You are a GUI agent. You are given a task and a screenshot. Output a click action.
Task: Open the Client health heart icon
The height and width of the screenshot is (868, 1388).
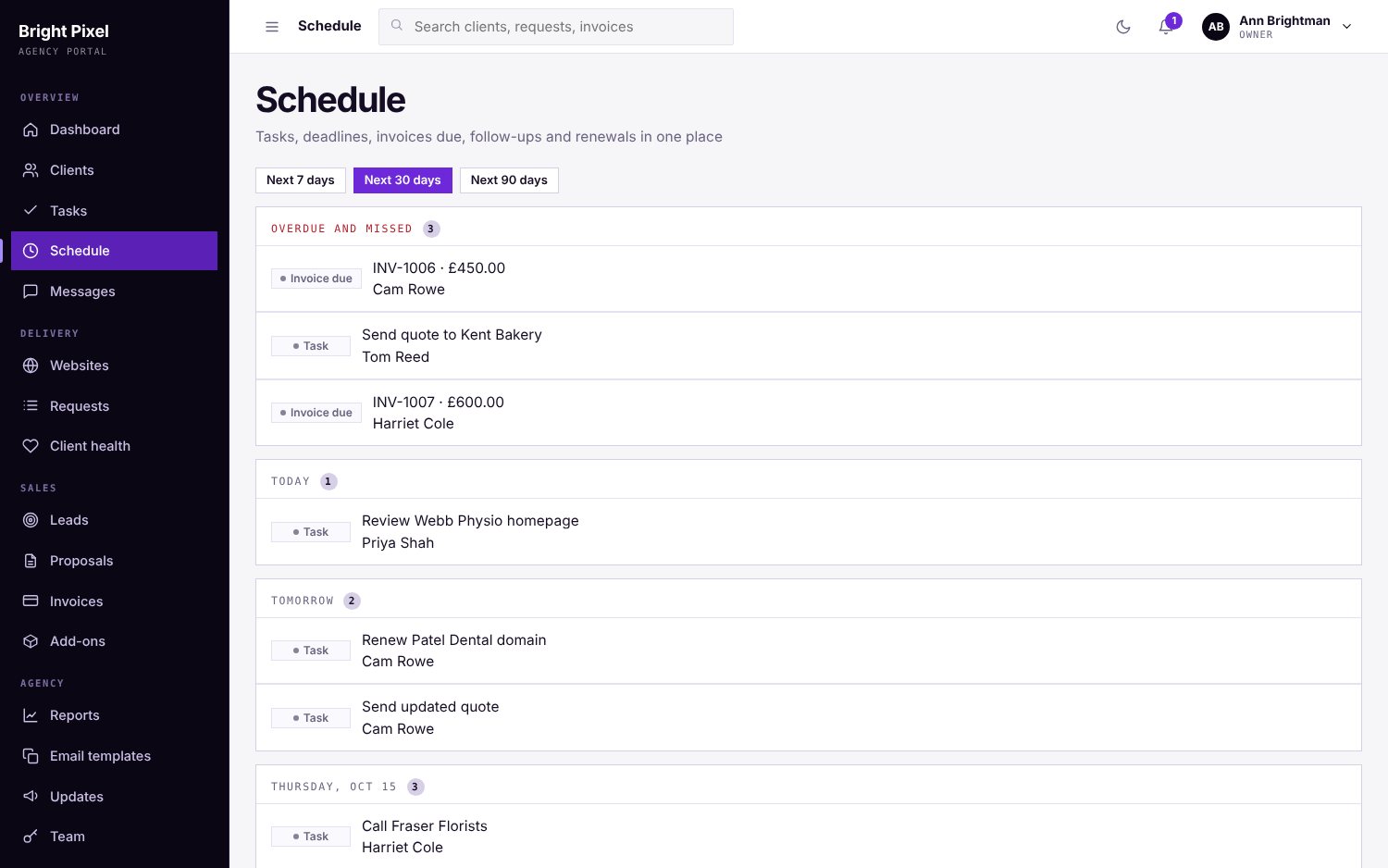31,446
